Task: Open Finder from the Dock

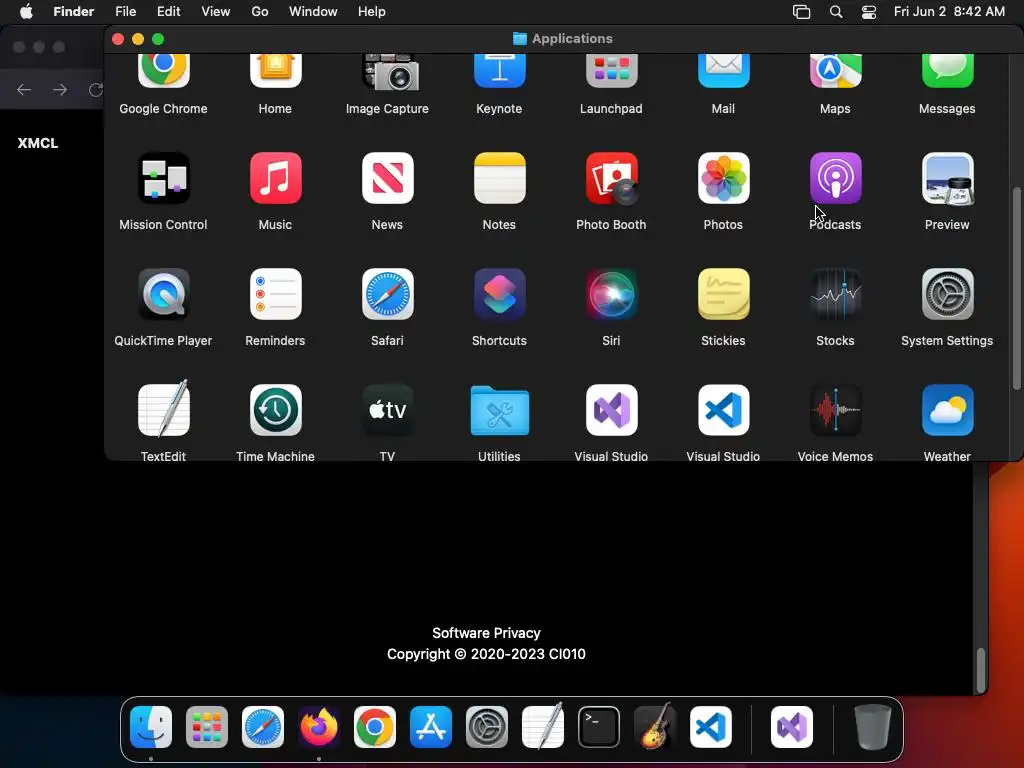Action: [x=151, y=727]
